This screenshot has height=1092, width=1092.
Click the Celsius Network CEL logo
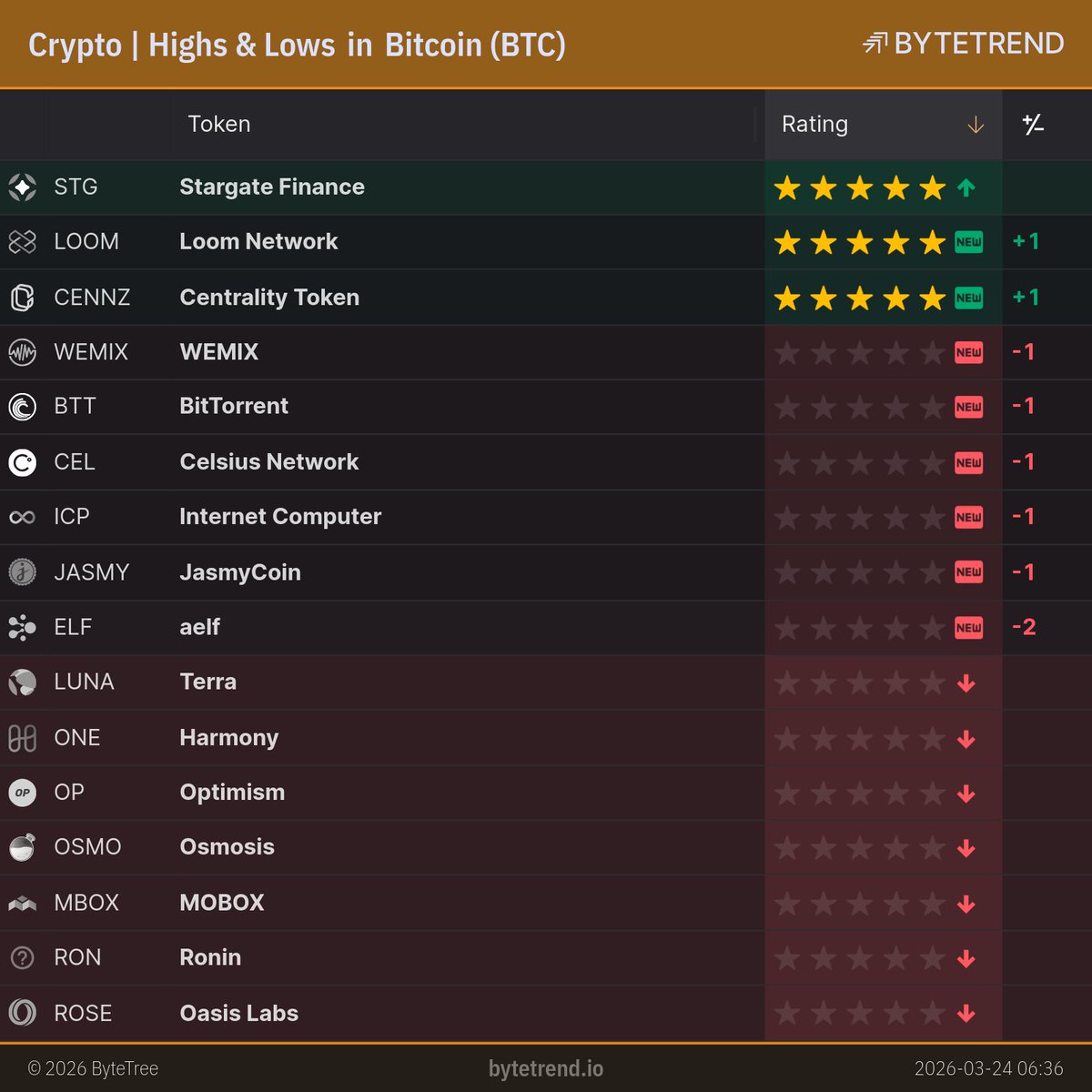[x=22, y=462]
